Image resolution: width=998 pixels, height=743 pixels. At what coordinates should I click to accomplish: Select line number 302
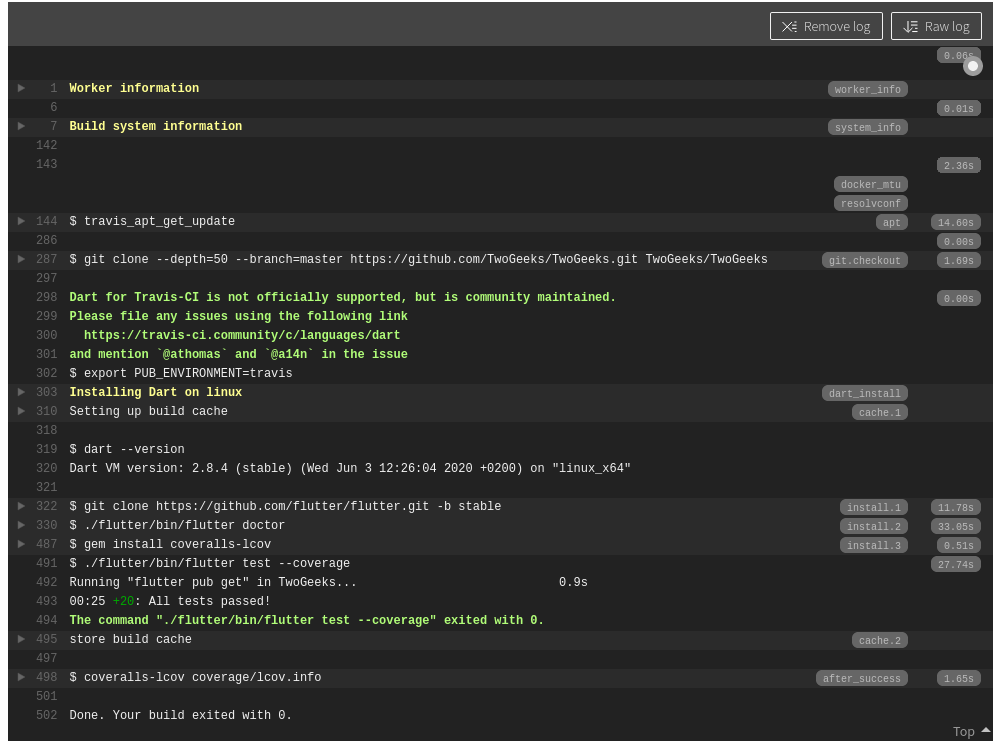tap(46, 373)
